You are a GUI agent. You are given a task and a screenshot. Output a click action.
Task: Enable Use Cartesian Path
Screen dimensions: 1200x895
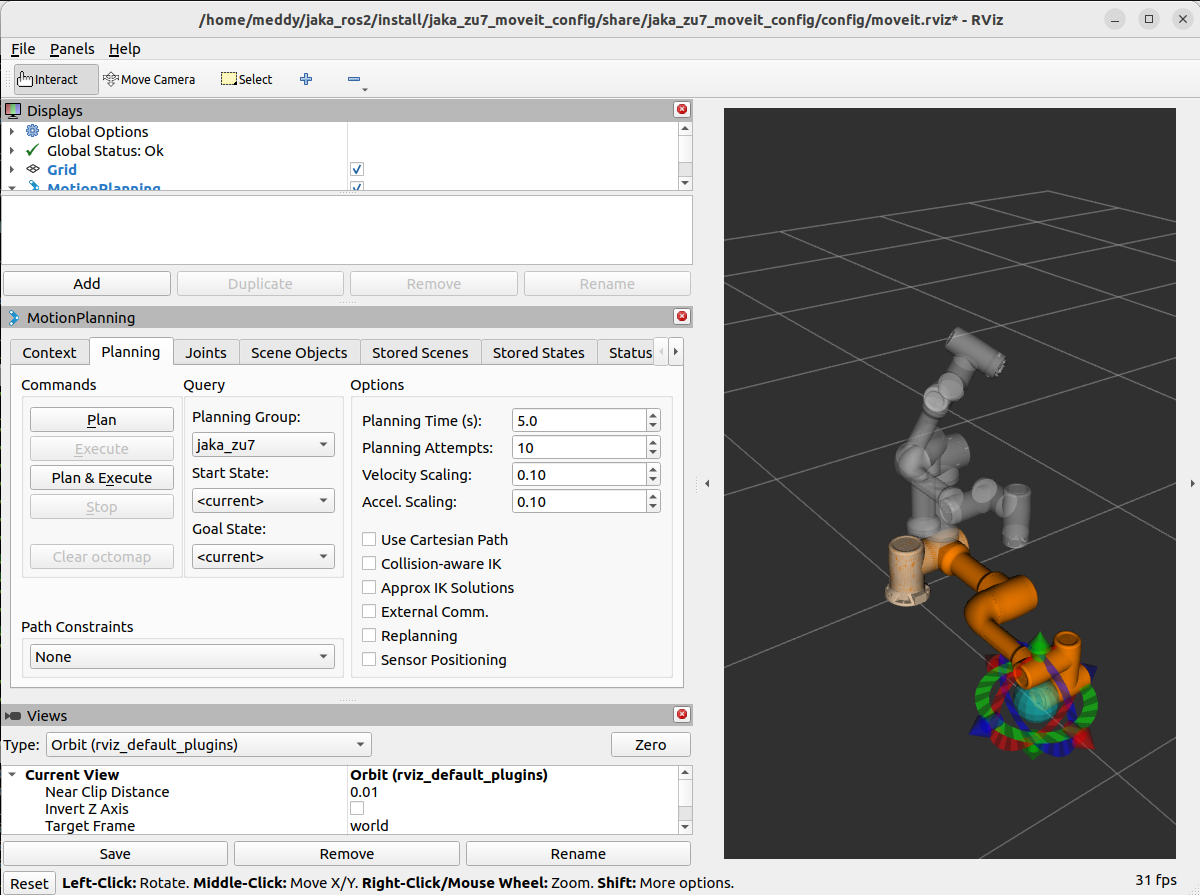pos(369,539)
